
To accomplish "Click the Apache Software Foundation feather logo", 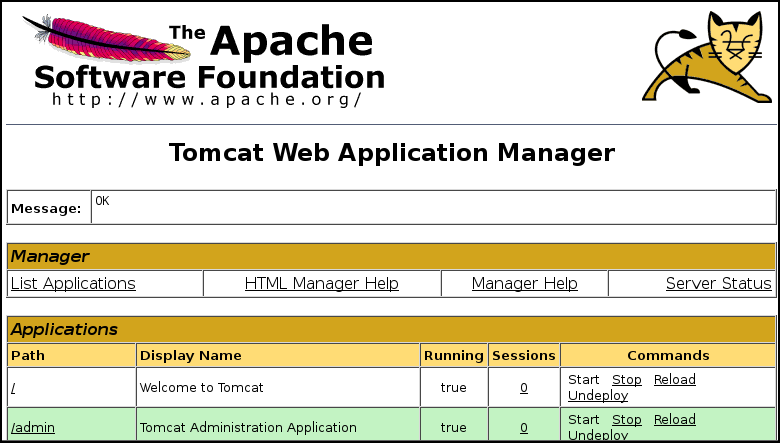I will point(204,60).
